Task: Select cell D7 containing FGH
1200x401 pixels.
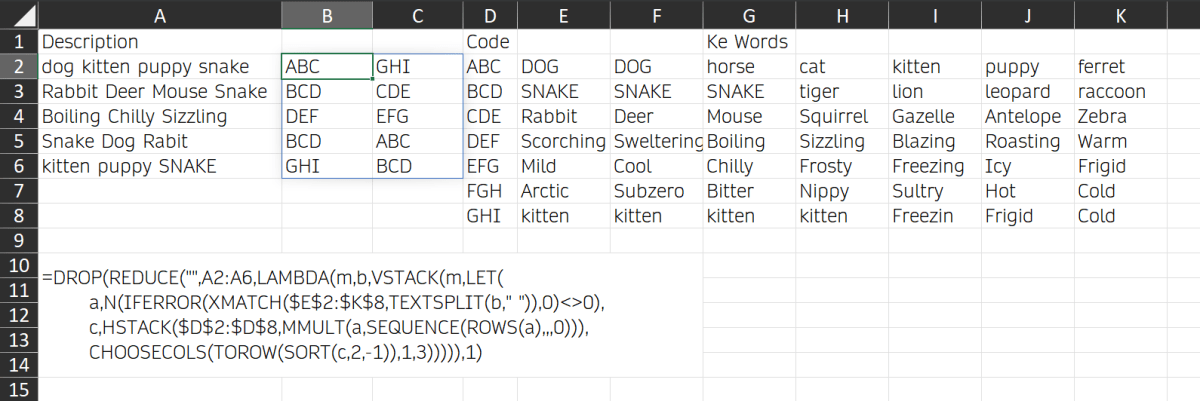Action: click(491, 191)
